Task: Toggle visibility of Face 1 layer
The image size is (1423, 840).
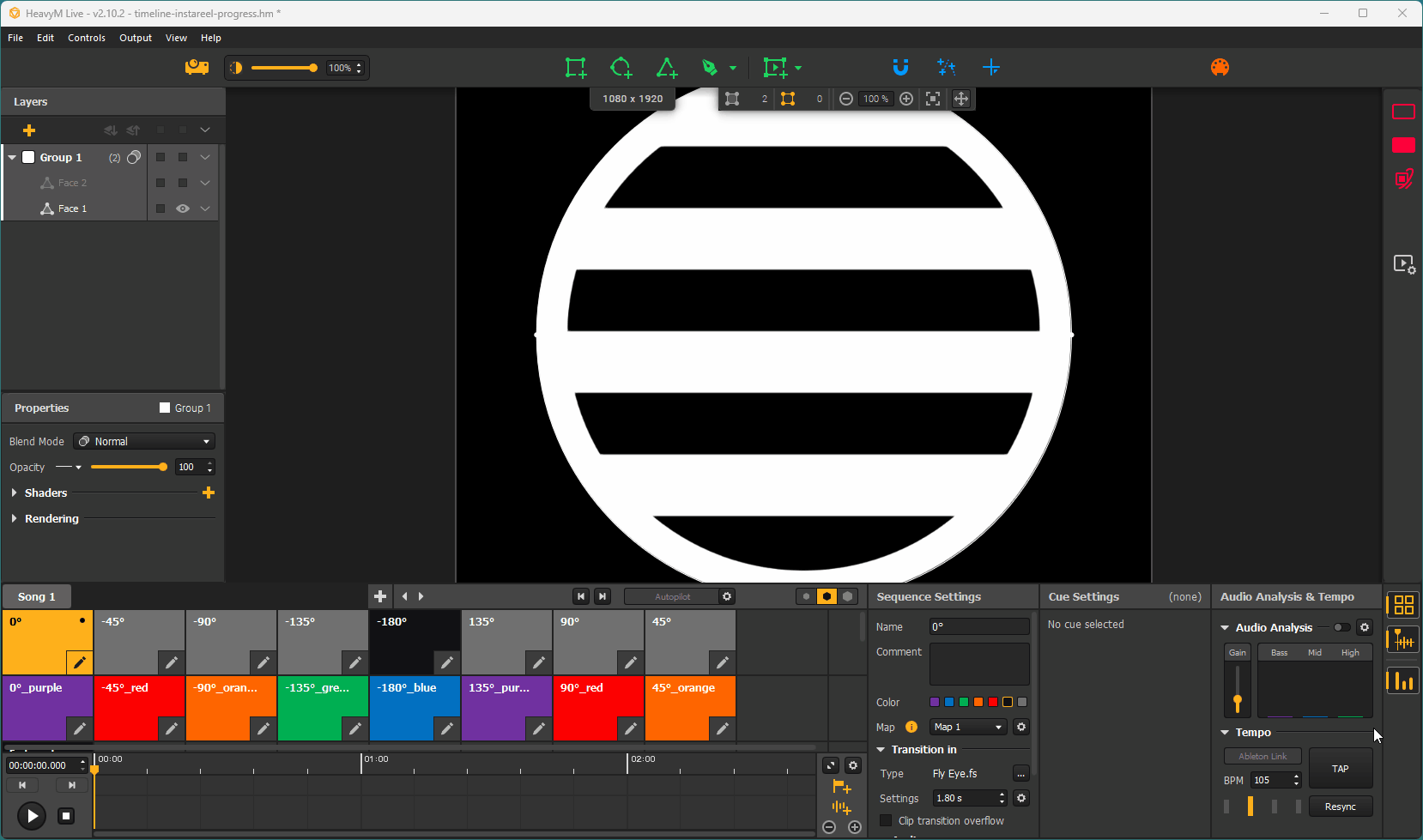Action: pos(183,208)
